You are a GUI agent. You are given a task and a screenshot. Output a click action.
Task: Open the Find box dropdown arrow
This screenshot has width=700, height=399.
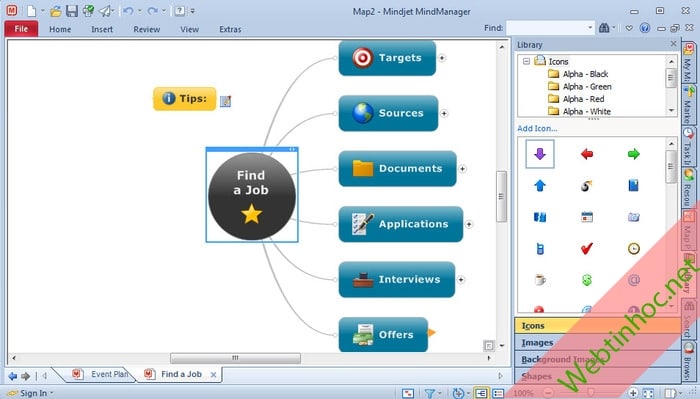[590, 28]
